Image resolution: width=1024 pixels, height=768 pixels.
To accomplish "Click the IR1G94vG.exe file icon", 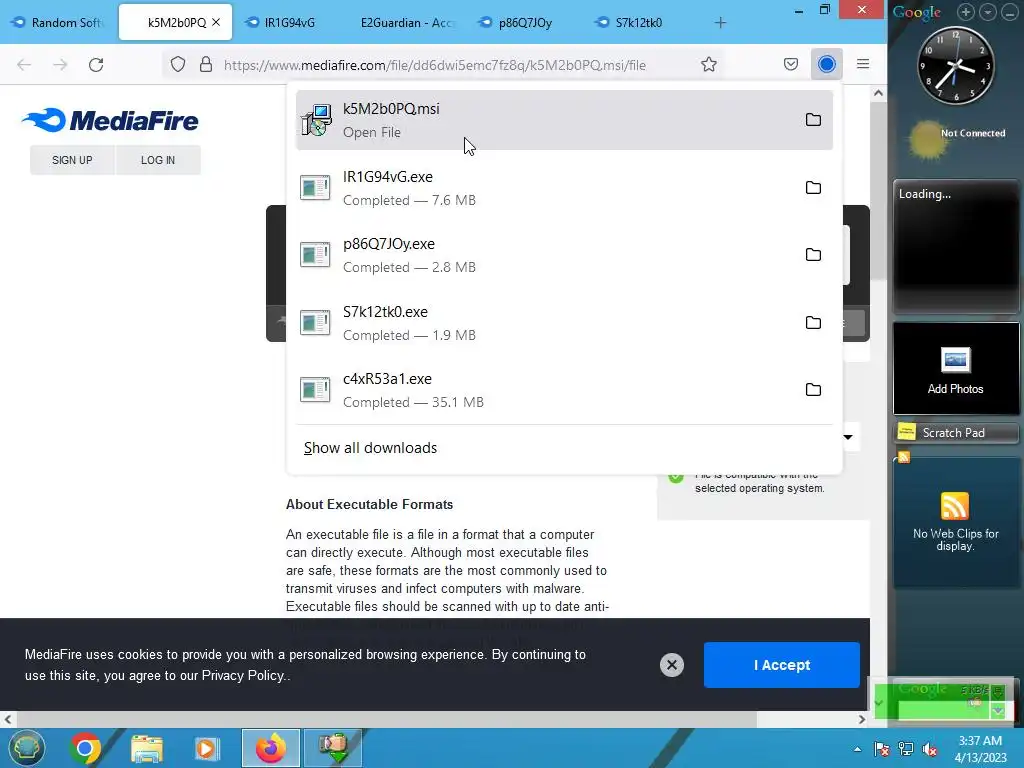I will point(315,187).
